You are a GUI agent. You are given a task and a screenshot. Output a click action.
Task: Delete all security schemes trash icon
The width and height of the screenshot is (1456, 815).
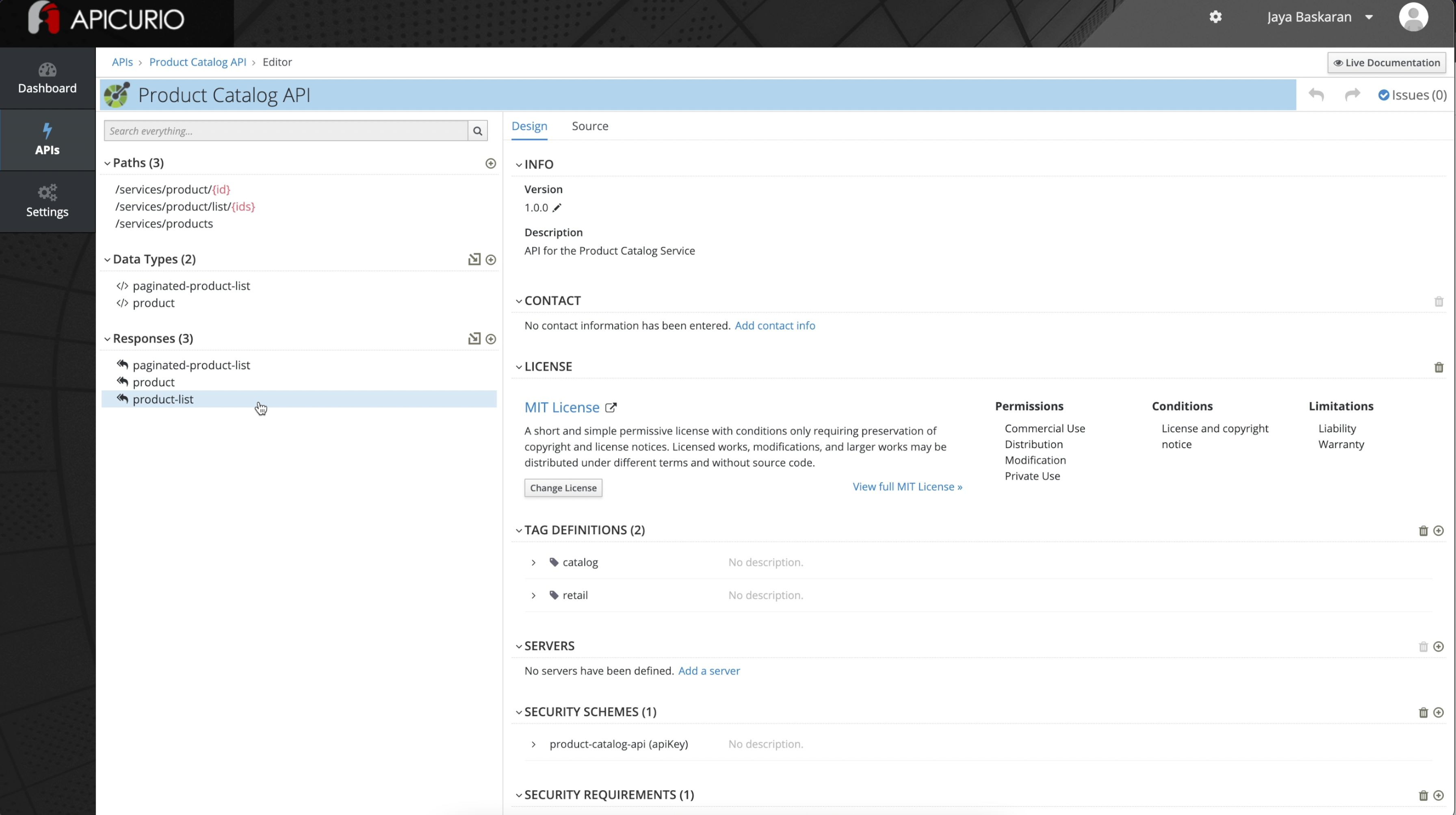[x=1423, y=713]
